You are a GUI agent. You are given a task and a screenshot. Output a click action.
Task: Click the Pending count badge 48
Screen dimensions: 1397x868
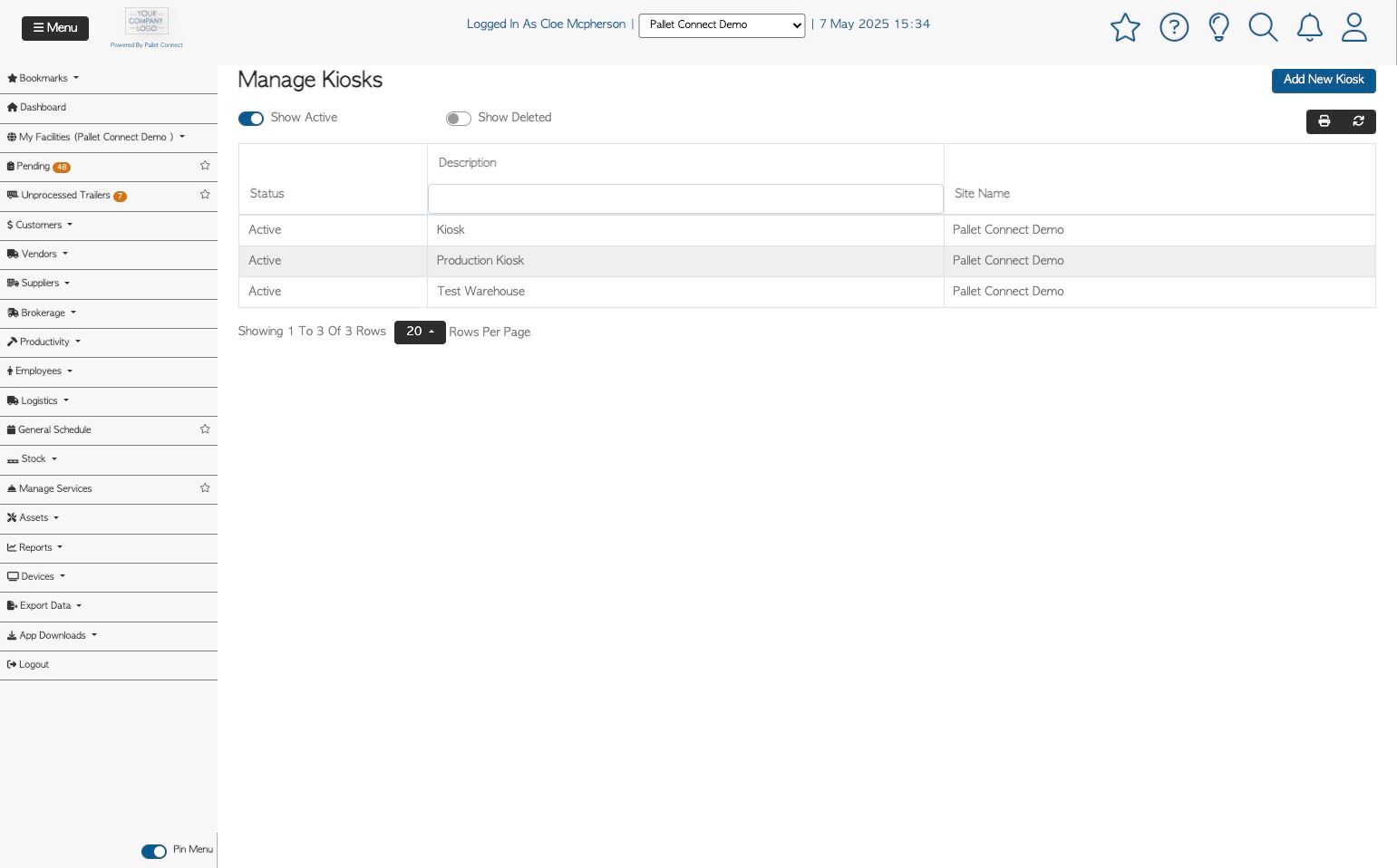(62, 167)
